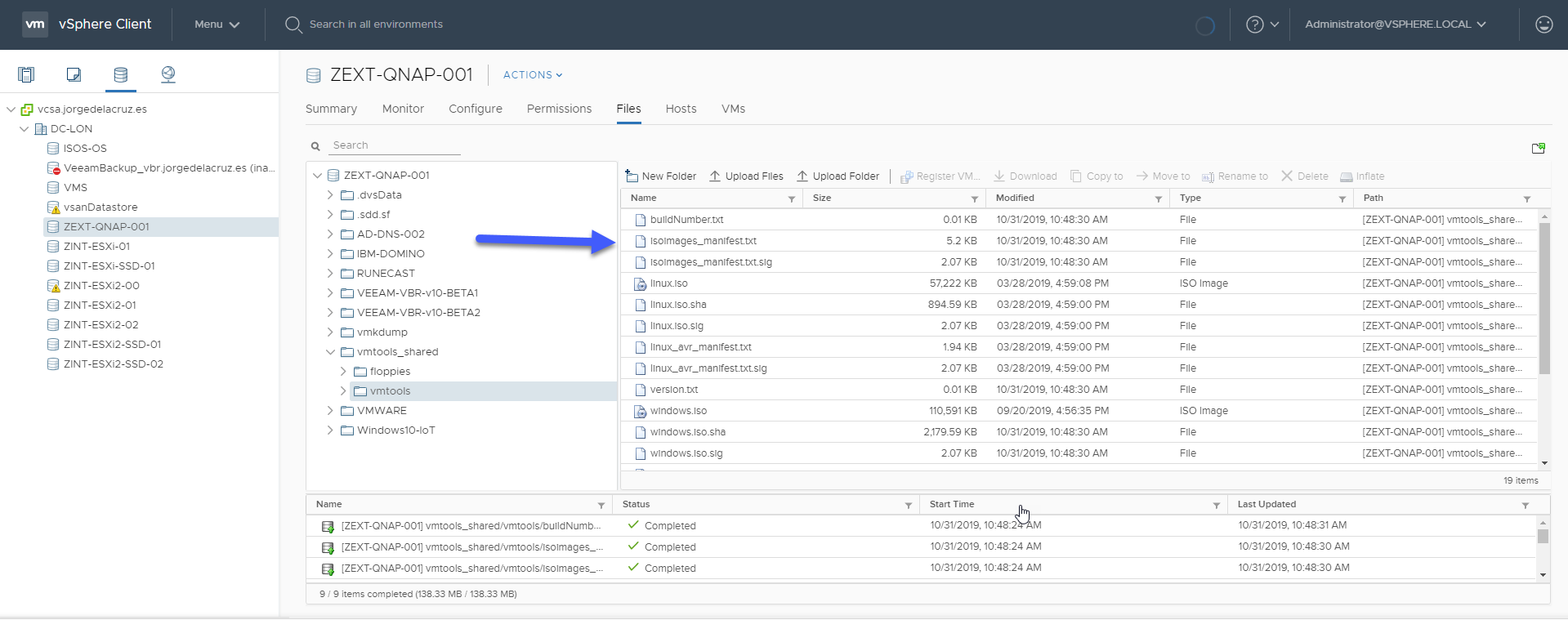This screenshot has width=1568, height=620.
Task: Switch to the Configure tab
Action: point(476,109)
